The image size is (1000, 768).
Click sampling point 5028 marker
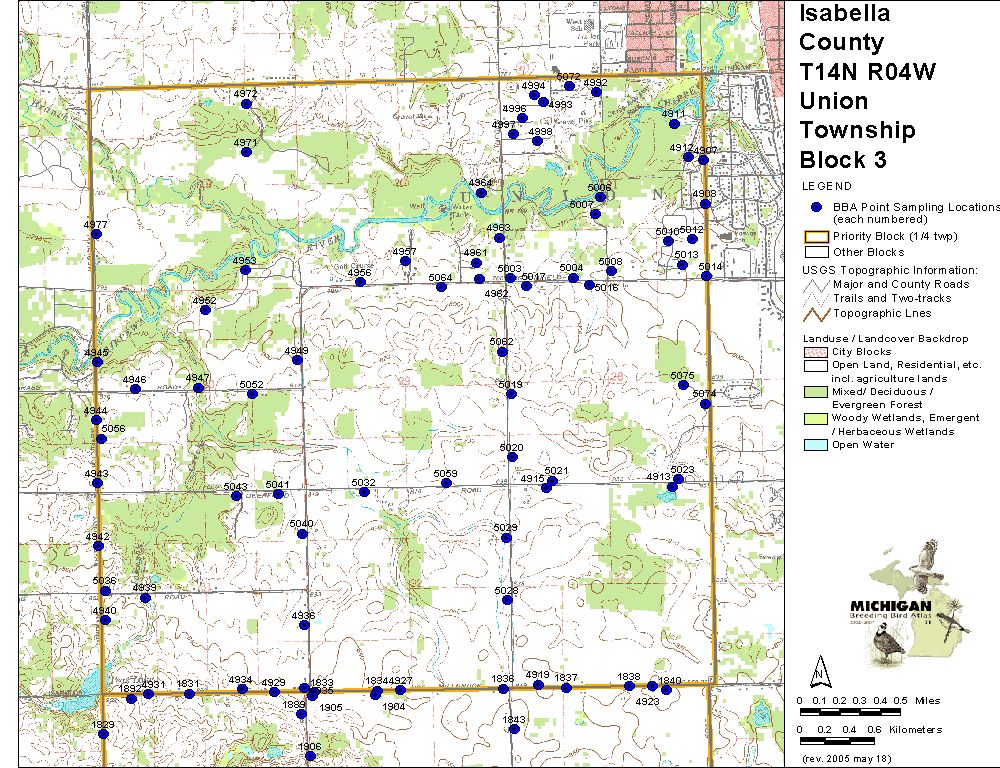(x=507, y=601)
